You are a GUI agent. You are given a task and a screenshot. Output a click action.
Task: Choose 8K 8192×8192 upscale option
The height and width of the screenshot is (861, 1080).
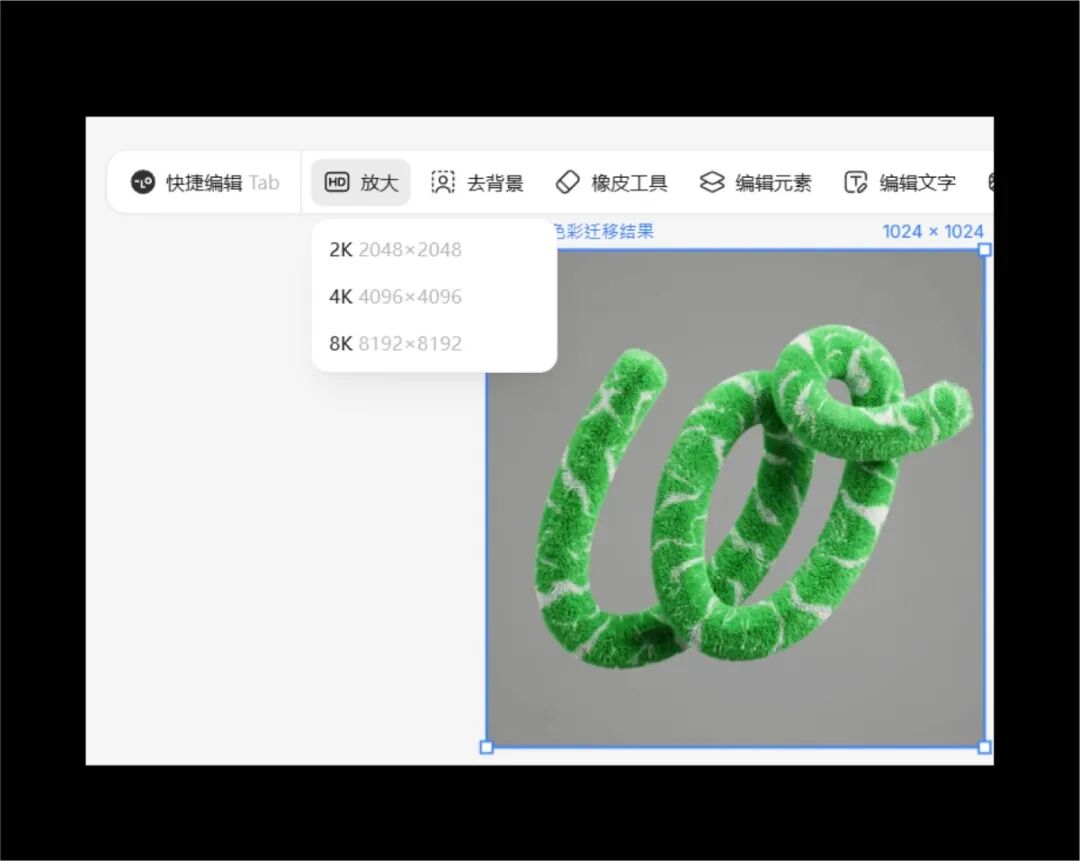[396, 343]
